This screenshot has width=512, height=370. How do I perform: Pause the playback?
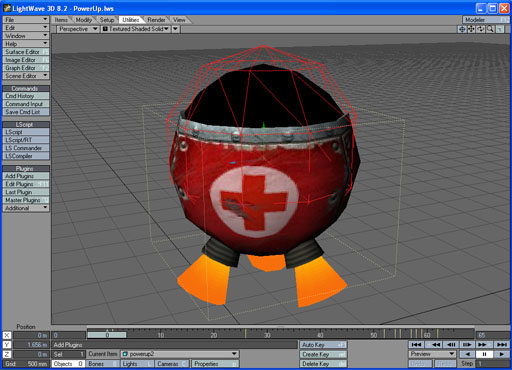(484, 354)
